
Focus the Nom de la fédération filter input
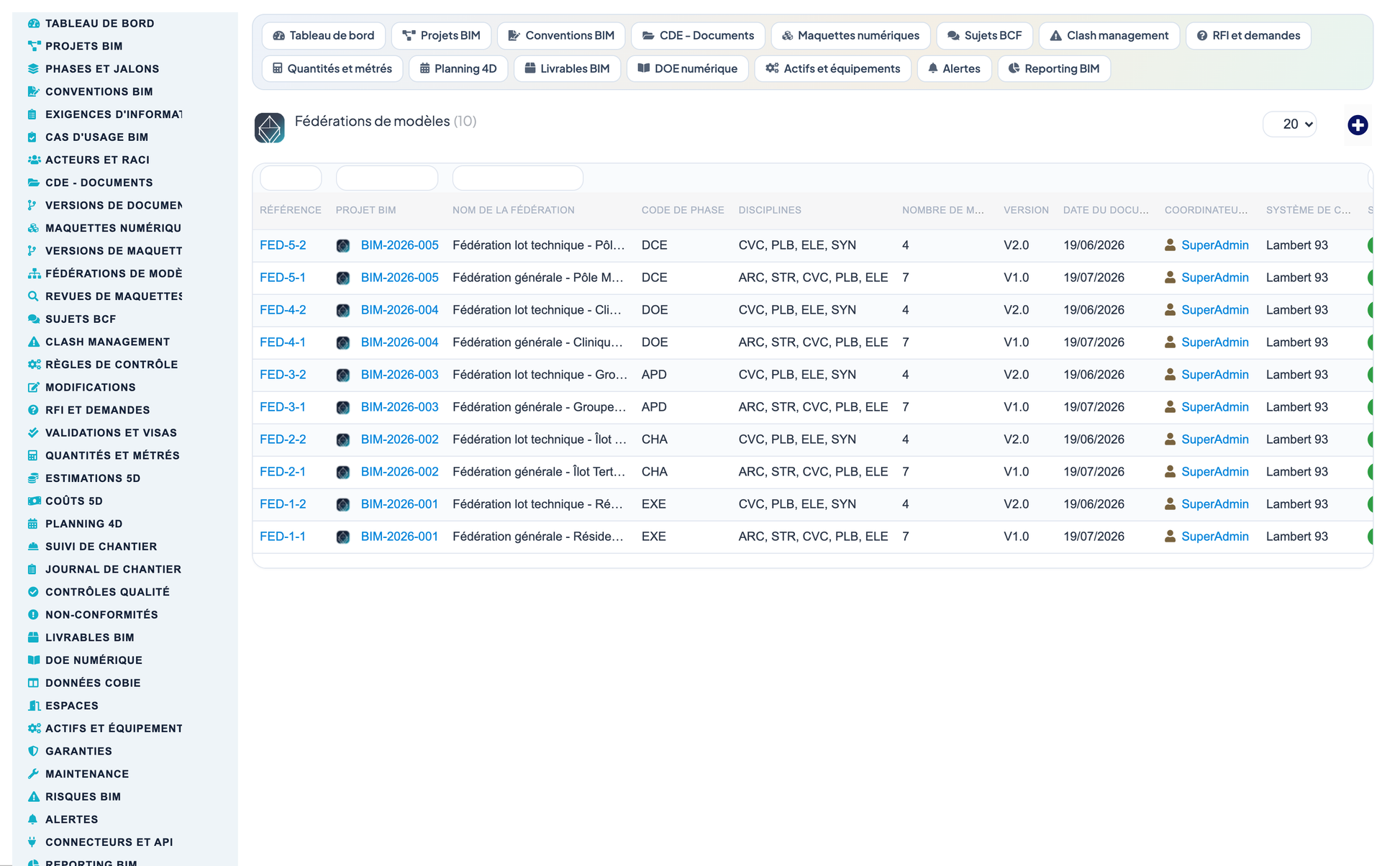(517, 178)
